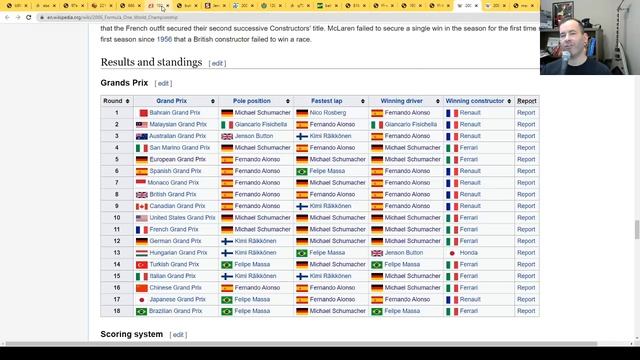This screenshot has width=640, height=360.
Task: Click the Japan flag beside Honda
Action: [x=452, y=253]
